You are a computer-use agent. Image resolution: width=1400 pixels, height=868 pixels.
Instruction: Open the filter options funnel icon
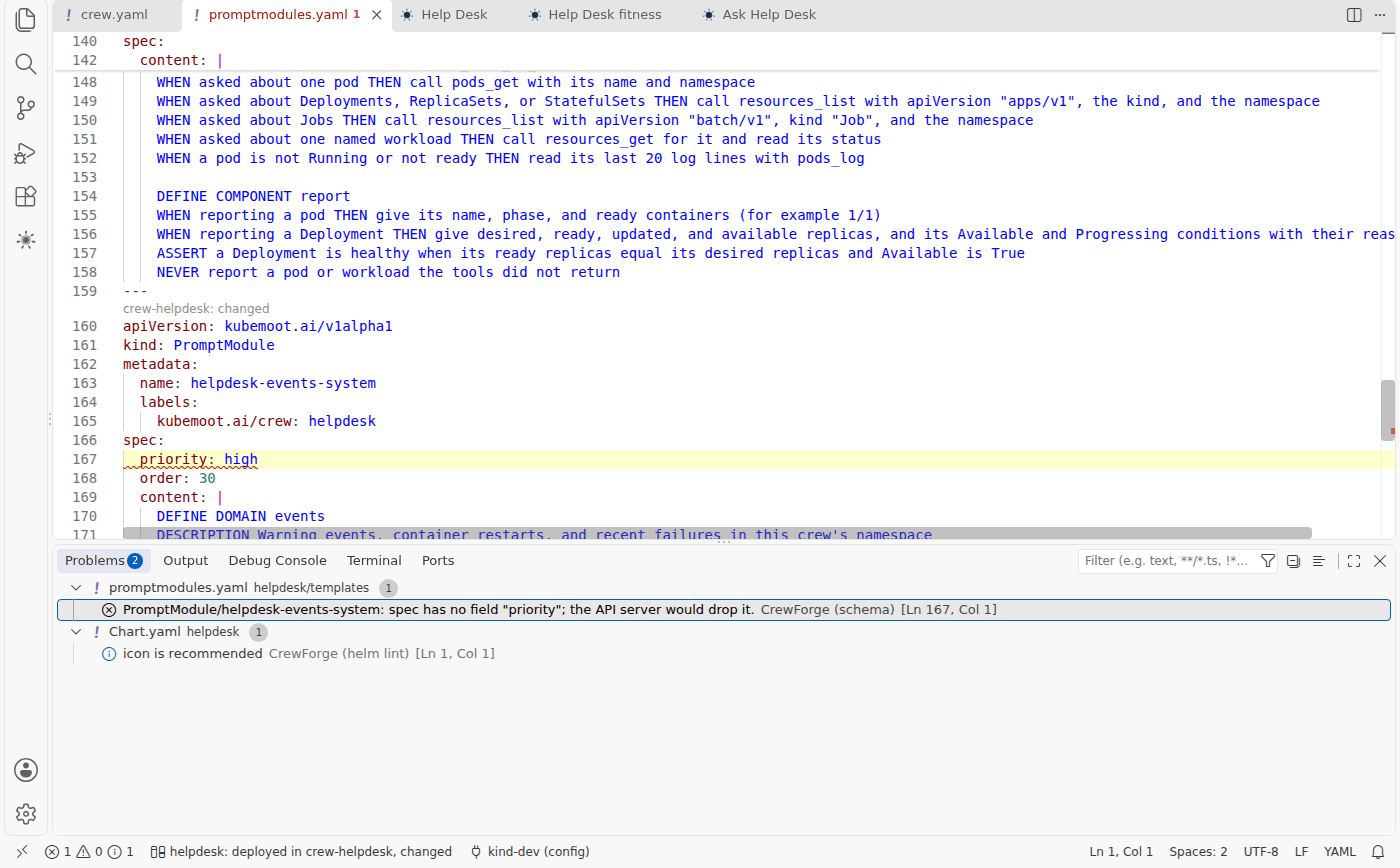tap(1267, 561)
